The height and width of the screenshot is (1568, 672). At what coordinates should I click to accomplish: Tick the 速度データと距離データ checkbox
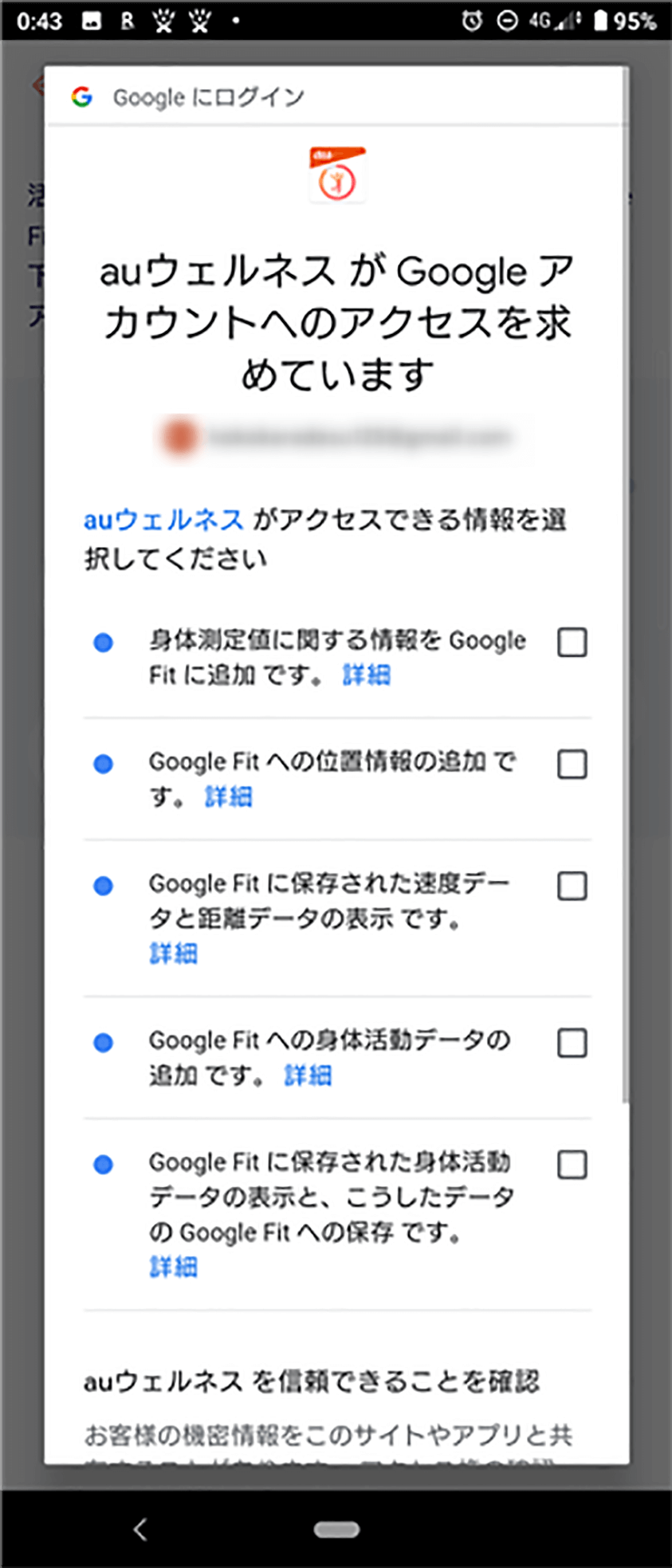[572, 886]
